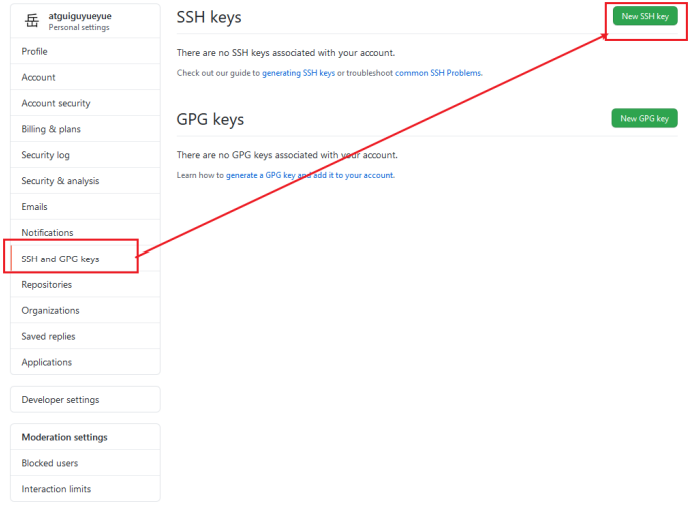Select Notifications in the sidebar

[47, 233]
